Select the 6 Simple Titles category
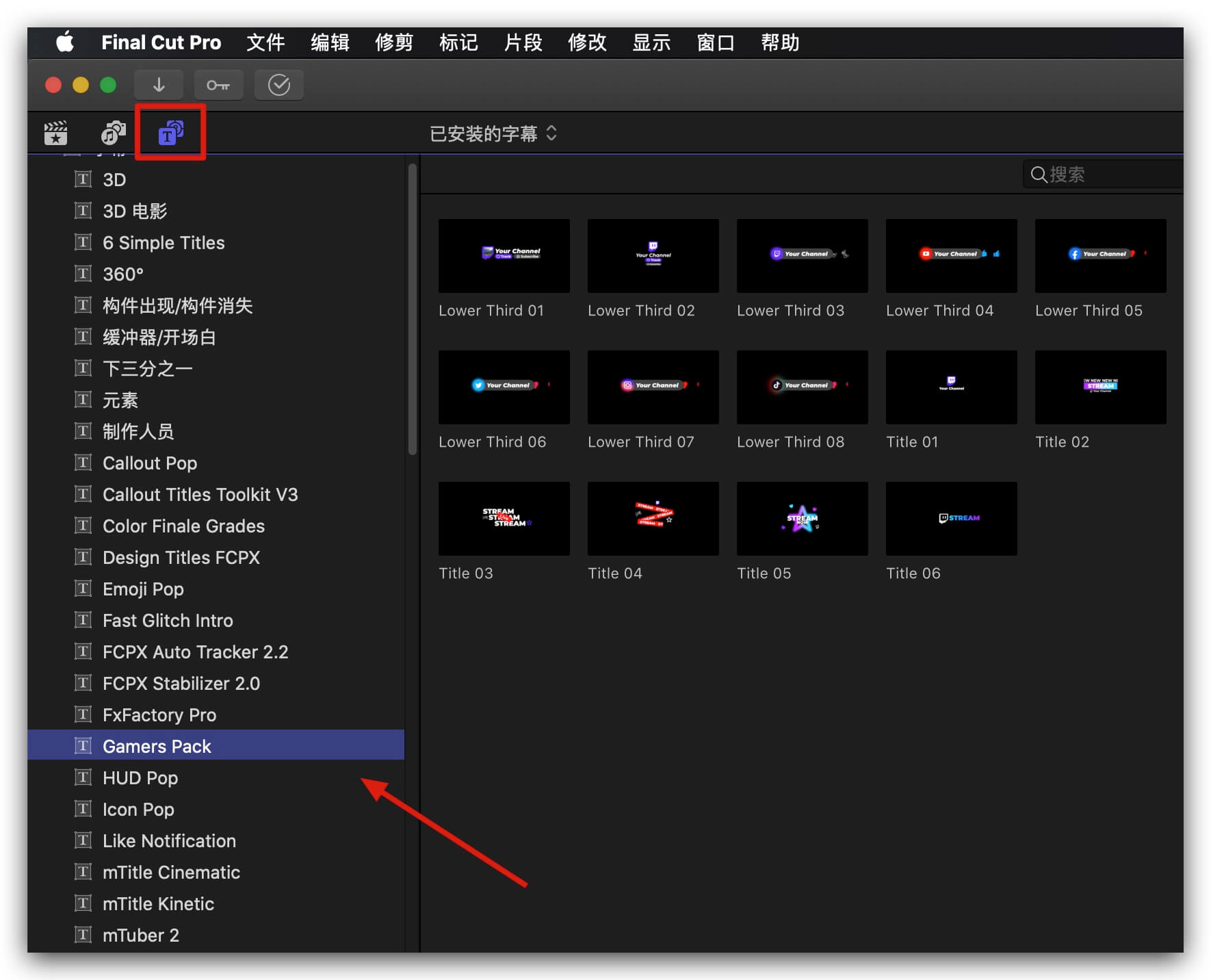The height and width of the screenshot is (980, 1211). click(216, 242)
